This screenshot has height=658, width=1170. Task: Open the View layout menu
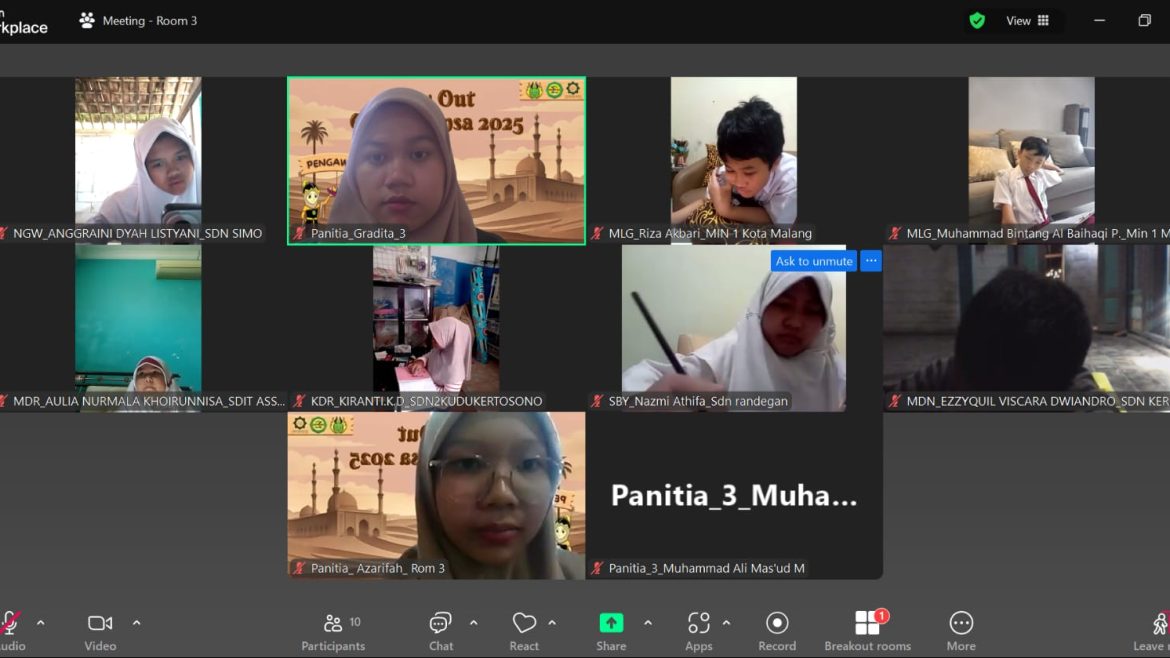(x=1028, y=21)
